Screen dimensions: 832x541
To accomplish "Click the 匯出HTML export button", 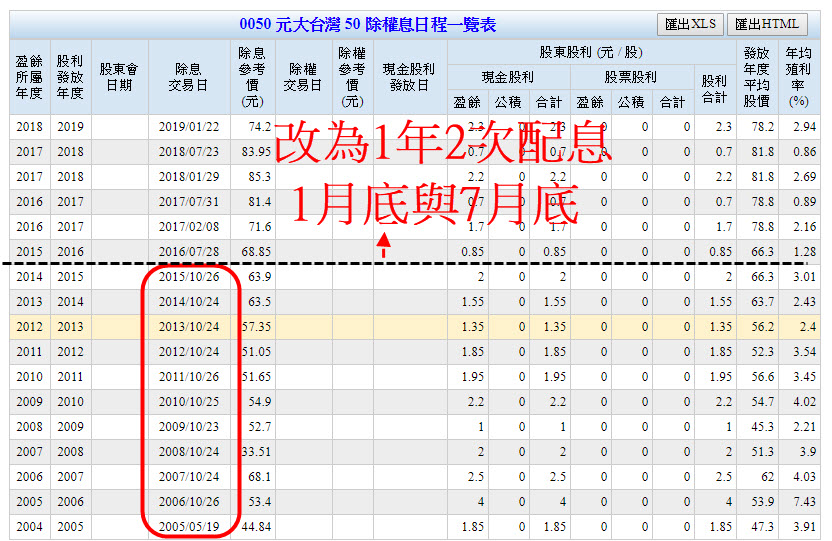I will [767, 24].
